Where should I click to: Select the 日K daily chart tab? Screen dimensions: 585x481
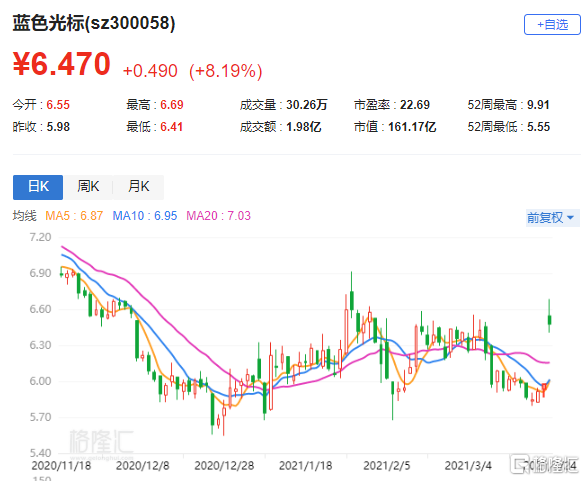(x=38, y=187)
